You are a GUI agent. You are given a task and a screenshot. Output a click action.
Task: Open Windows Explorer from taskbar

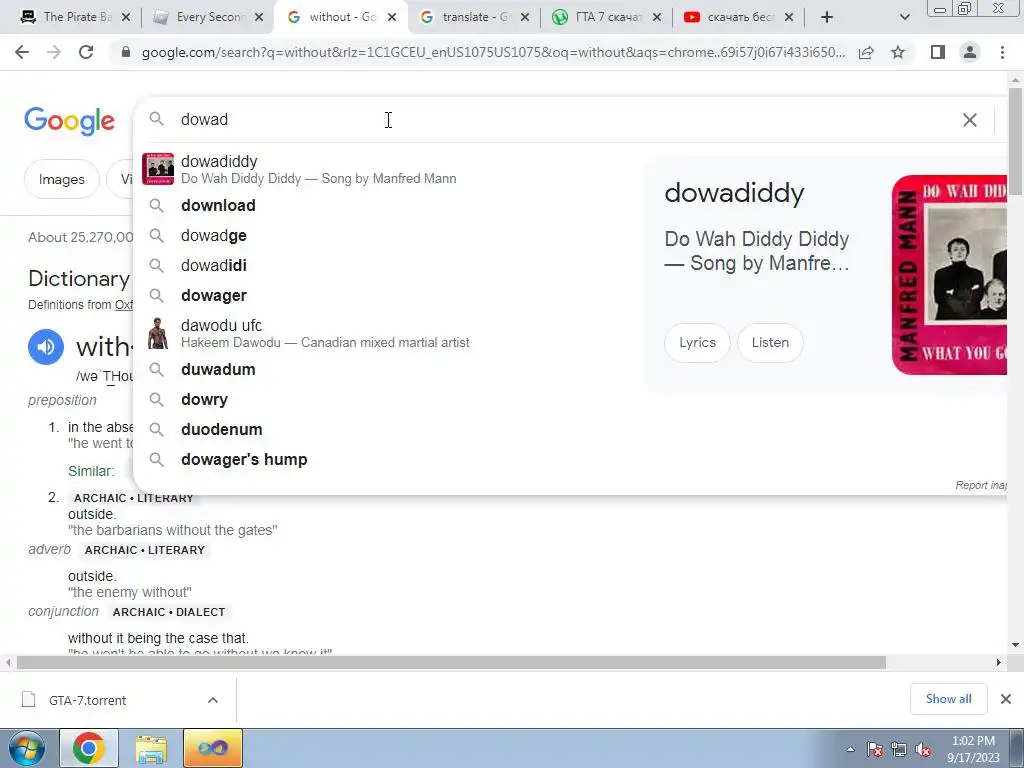(151, 748)
